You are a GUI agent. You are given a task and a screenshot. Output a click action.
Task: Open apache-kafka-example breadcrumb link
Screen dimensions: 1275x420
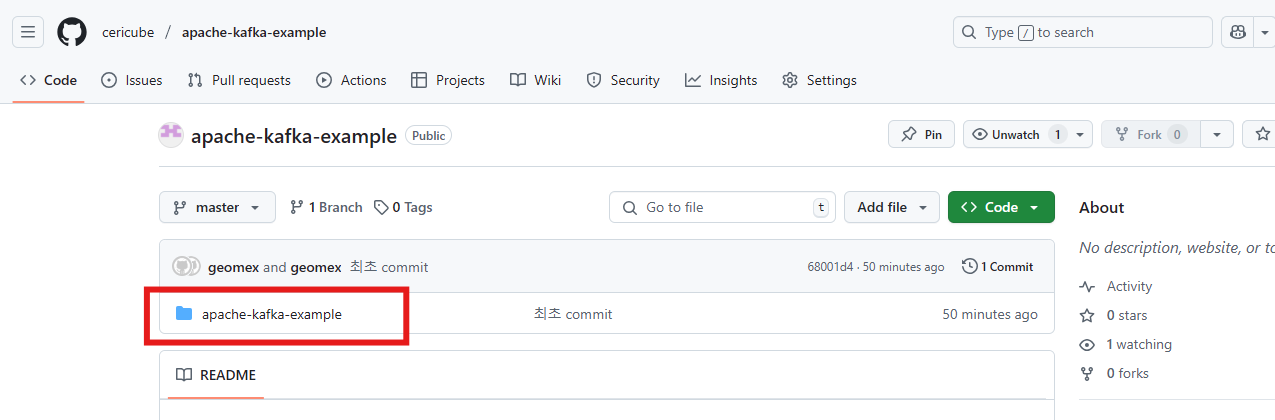coord(254,32)
